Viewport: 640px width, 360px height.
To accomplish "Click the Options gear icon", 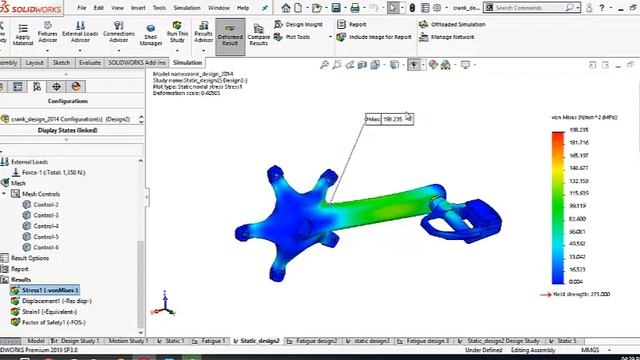I will pyautogui.click(x=437, y=8).
